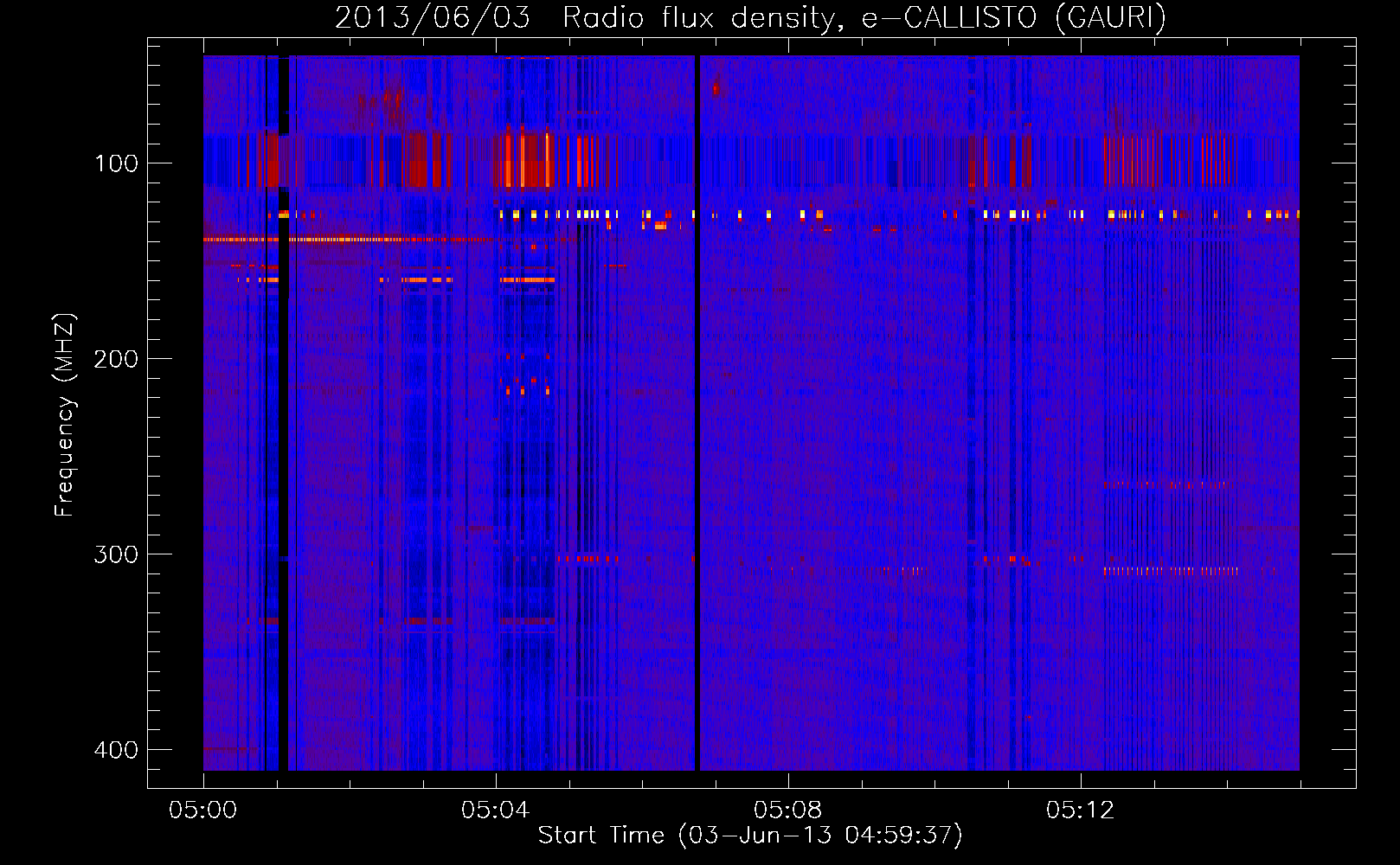Select the 'Frequency (MHZ)' axis label

pyautogui.click(x=65, y=414)
